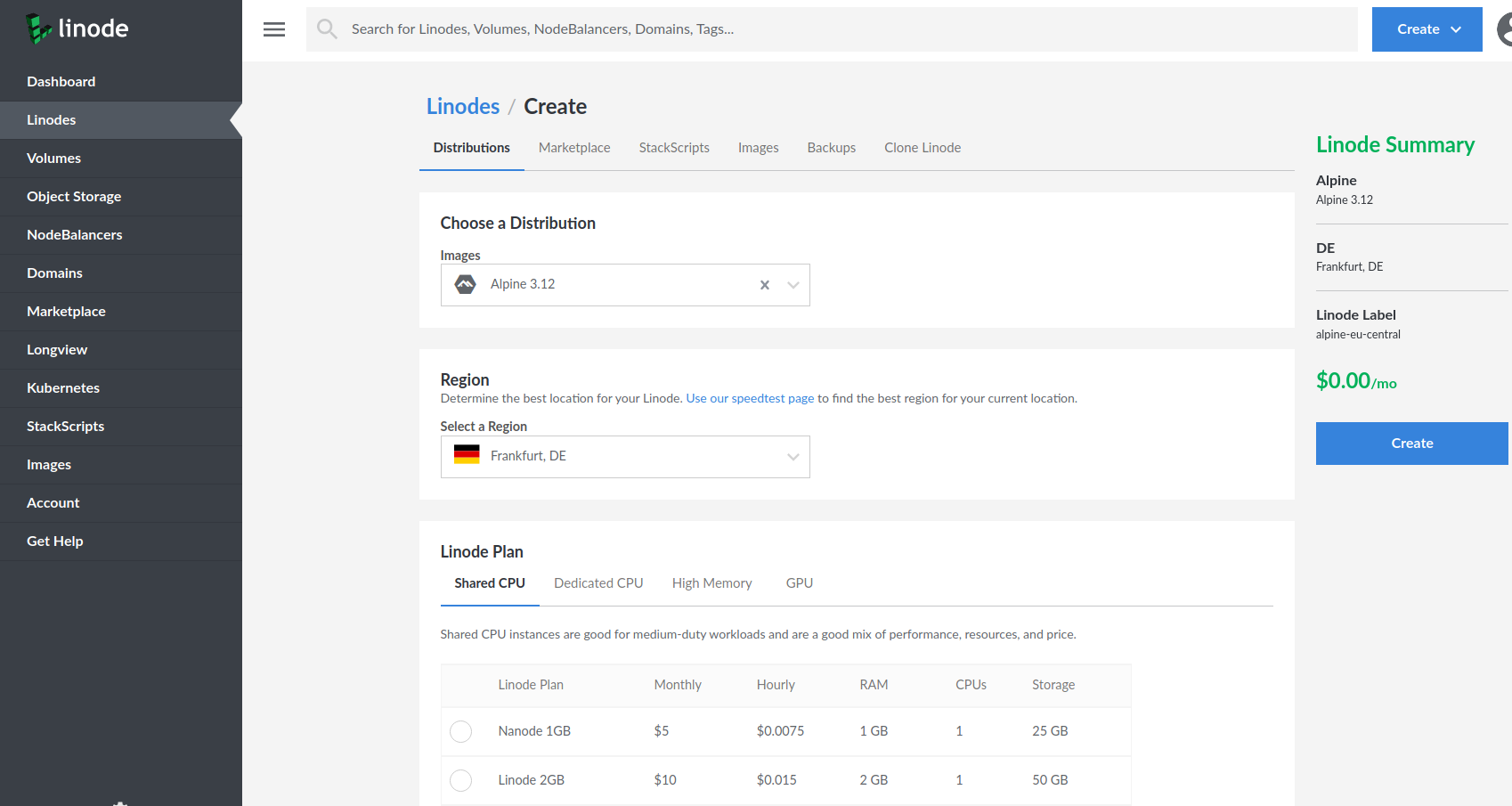1512x806 pixels.
Task: Click the Storage column header
Action: coord(1053,685)
